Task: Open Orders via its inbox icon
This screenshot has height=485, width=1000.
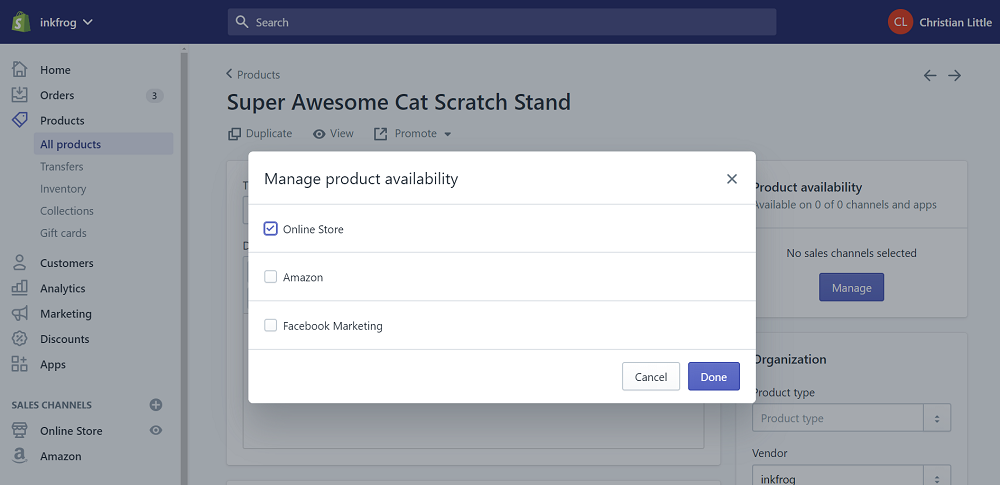Action: tap(19, 95)
